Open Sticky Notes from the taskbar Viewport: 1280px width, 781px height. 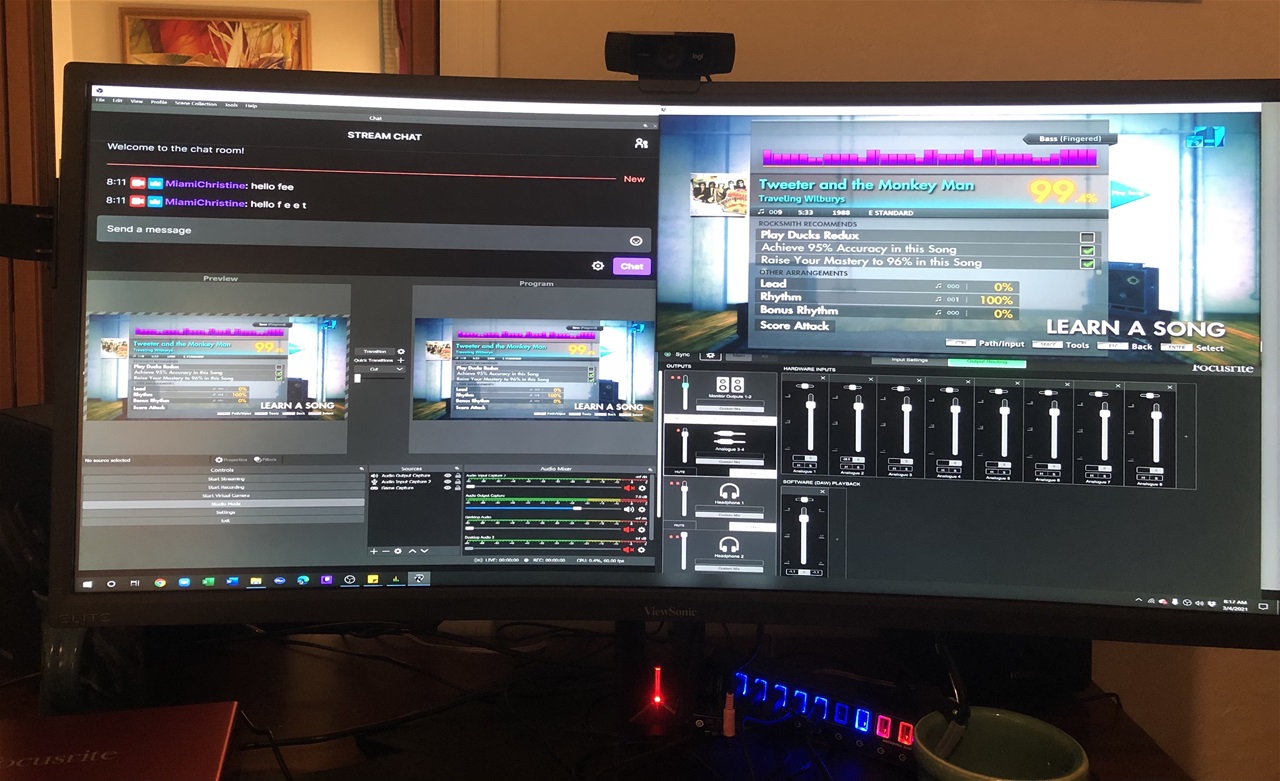373,580
